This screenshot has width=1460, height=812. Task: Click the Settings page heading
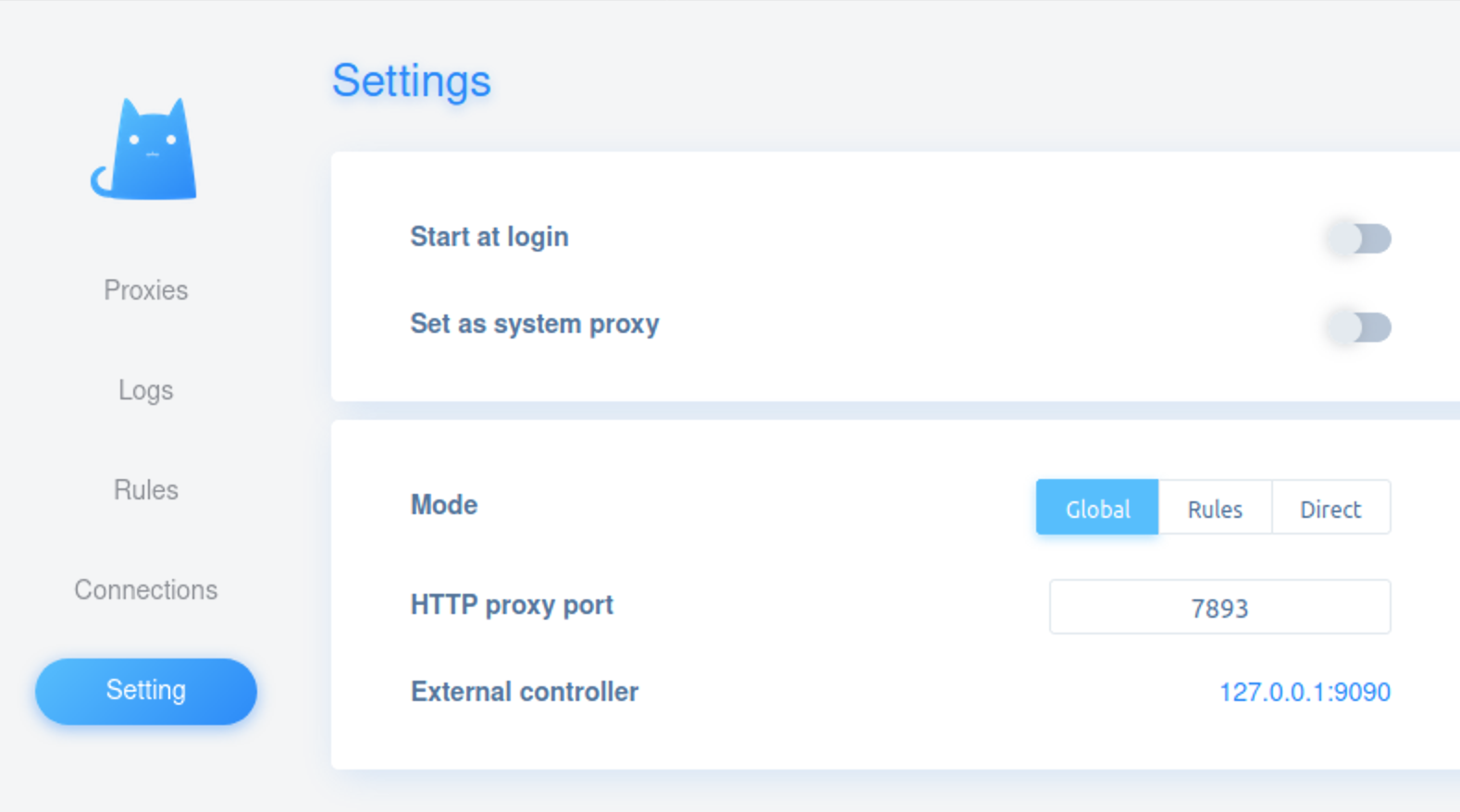coord(412,81)
